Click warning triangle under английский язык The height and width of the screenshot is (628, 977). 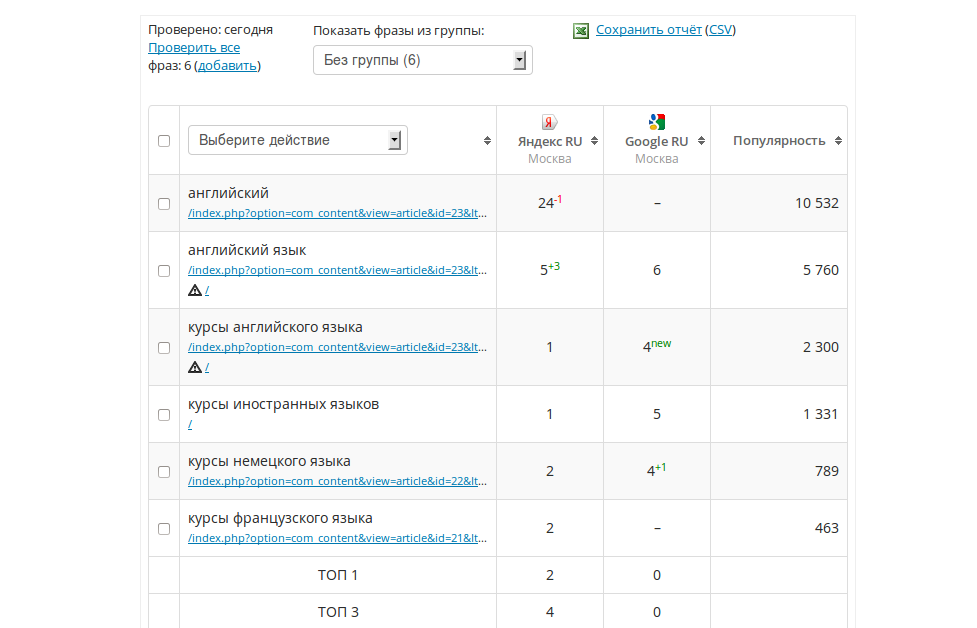click(195, 290)
